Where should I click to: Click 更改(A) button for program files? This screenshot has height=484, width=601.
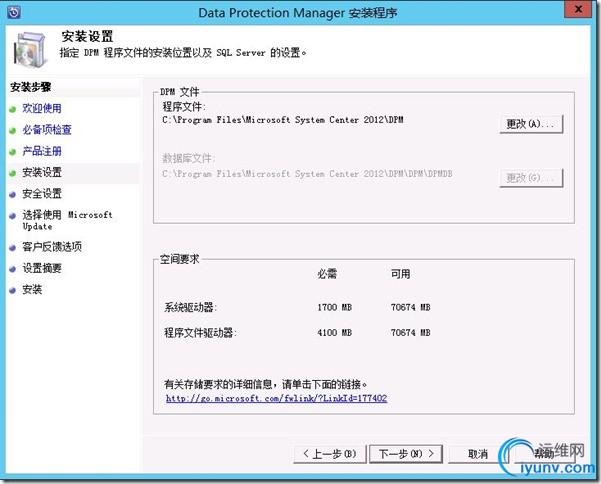531,124
